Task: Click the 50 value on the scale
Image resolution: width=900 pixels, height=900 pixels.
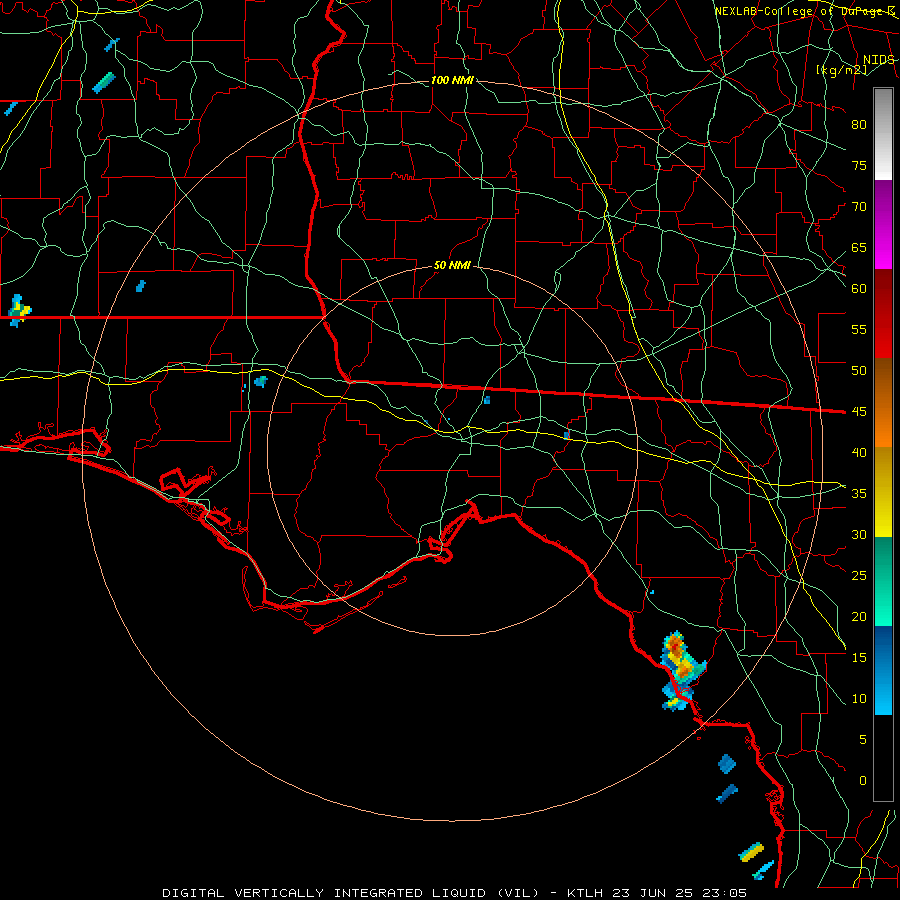Action: click(x=859, y=370)
